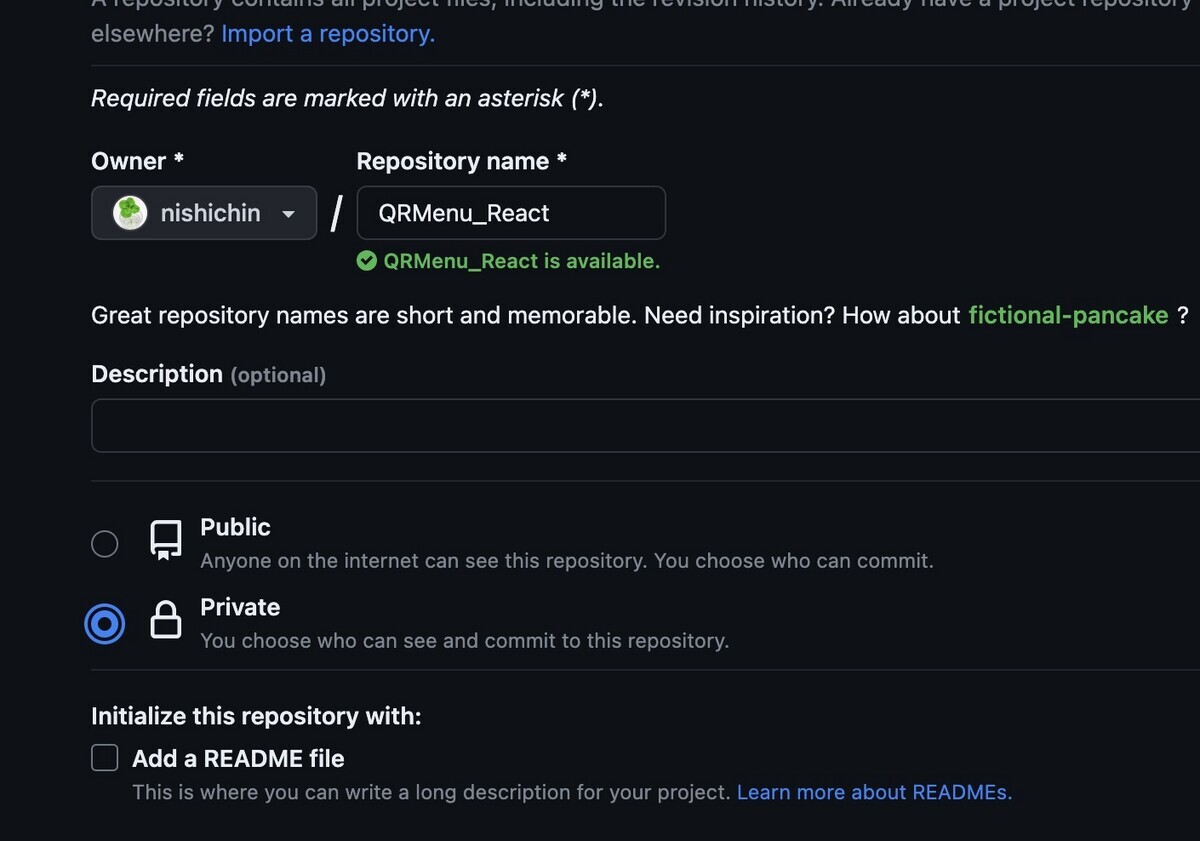This screenshot has height=841, width=1200.
Task: Click the green availability checkmark icon
Action: [x=367, y=262]
